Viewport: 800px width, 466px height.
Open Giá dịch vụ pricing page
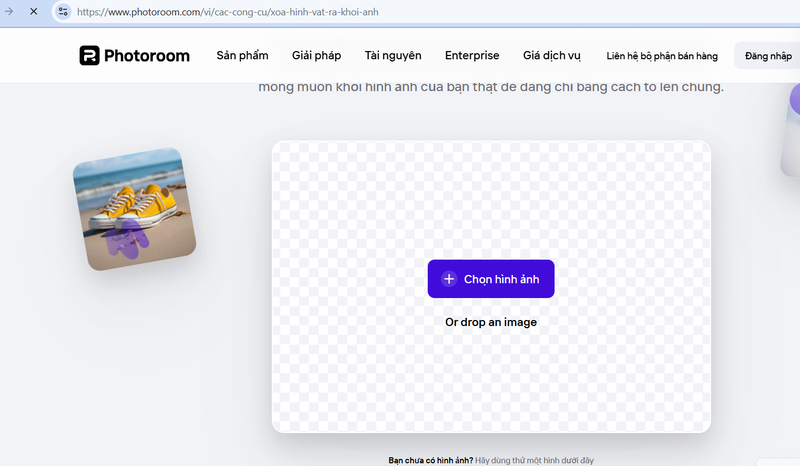coord(552,56)
